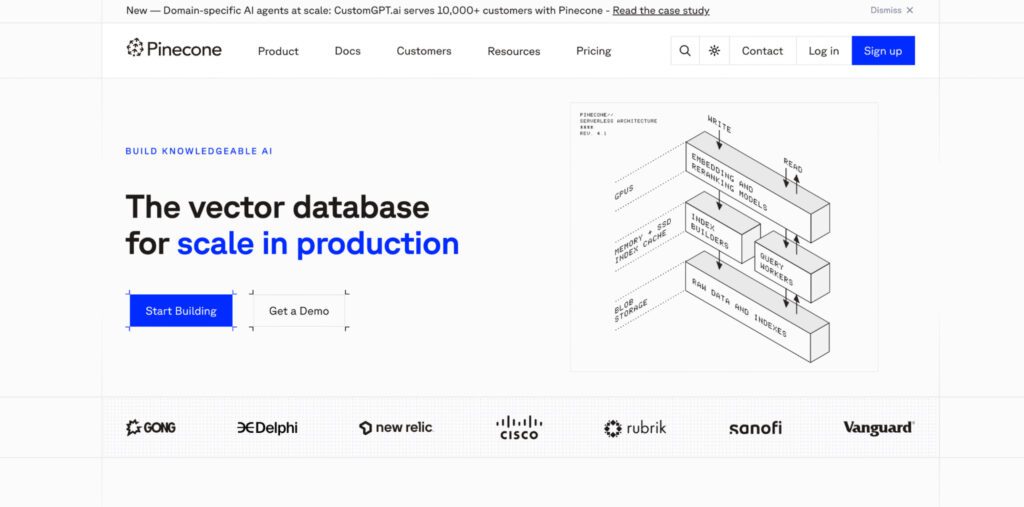The height and width of the screenshot is (507, 1024).
Task: Toggle the light/dark theme sun icon
Action: coord(714,51)
